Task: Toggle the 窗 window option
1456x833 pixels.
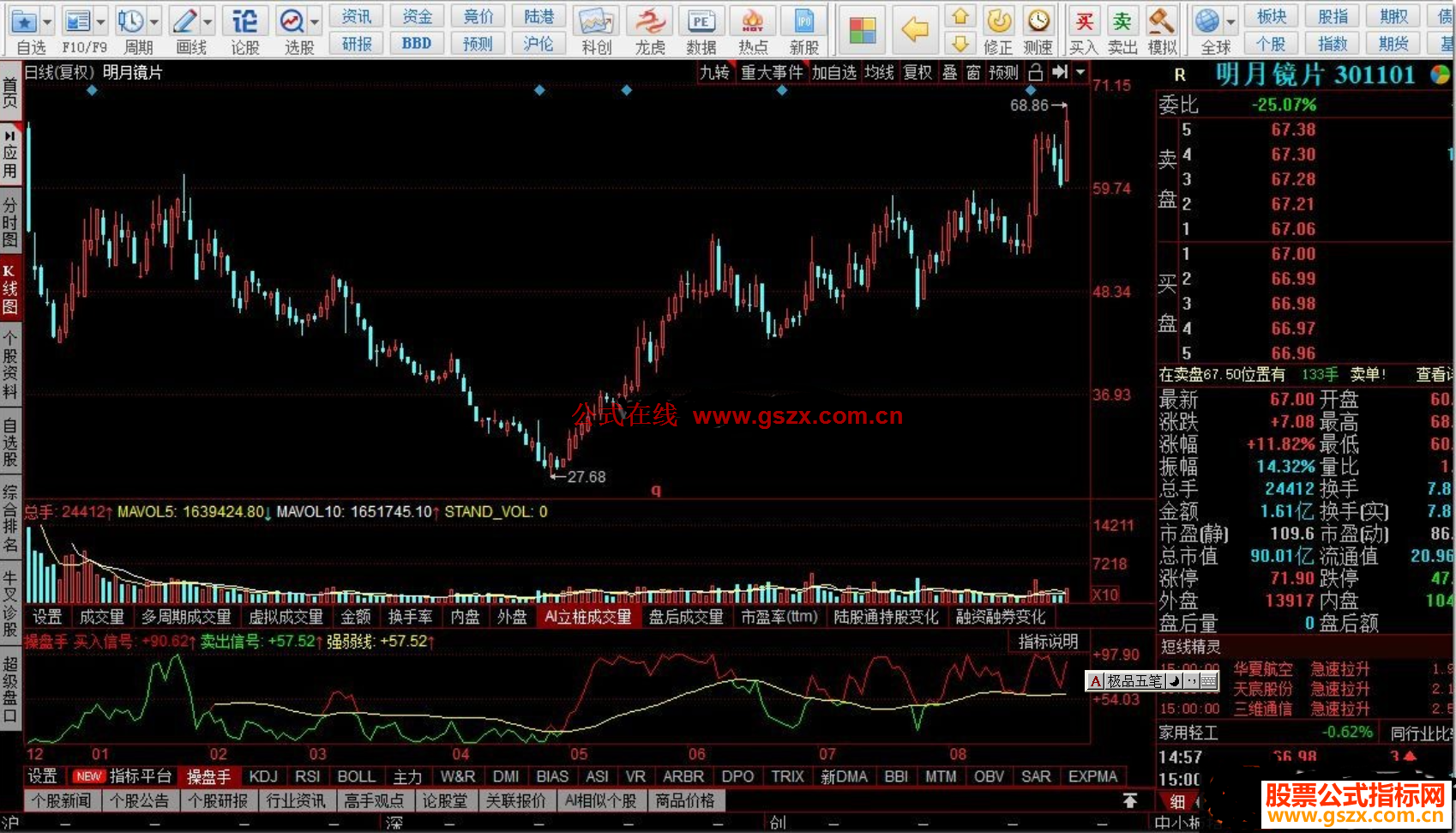Action: point(973,73)
